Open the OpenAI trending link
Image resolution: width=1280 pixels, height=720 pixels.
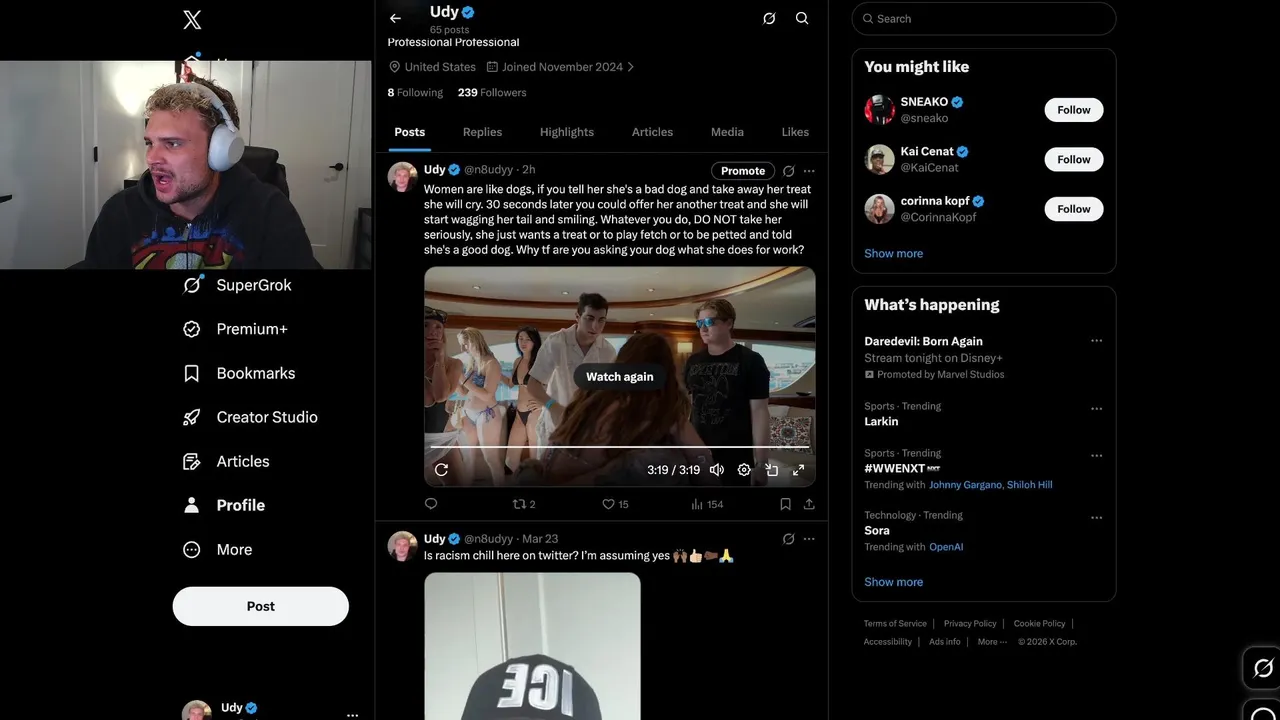click(946, 547)
